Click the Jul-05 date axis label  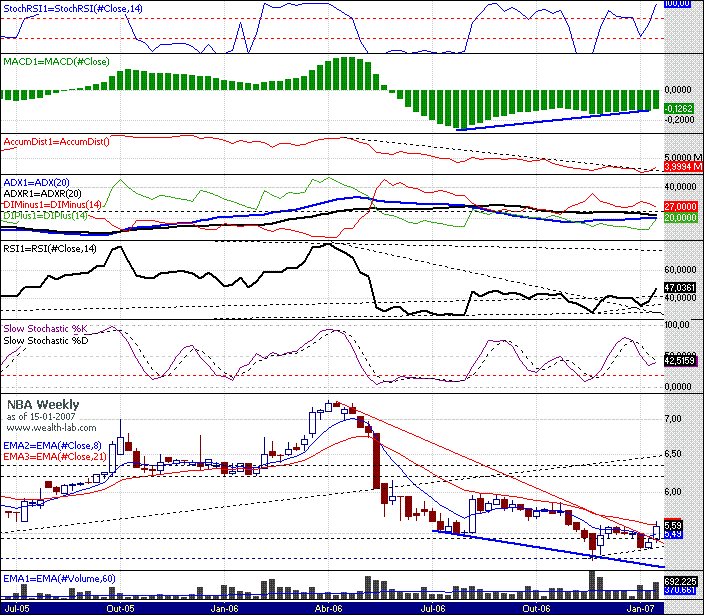point(18,609)
